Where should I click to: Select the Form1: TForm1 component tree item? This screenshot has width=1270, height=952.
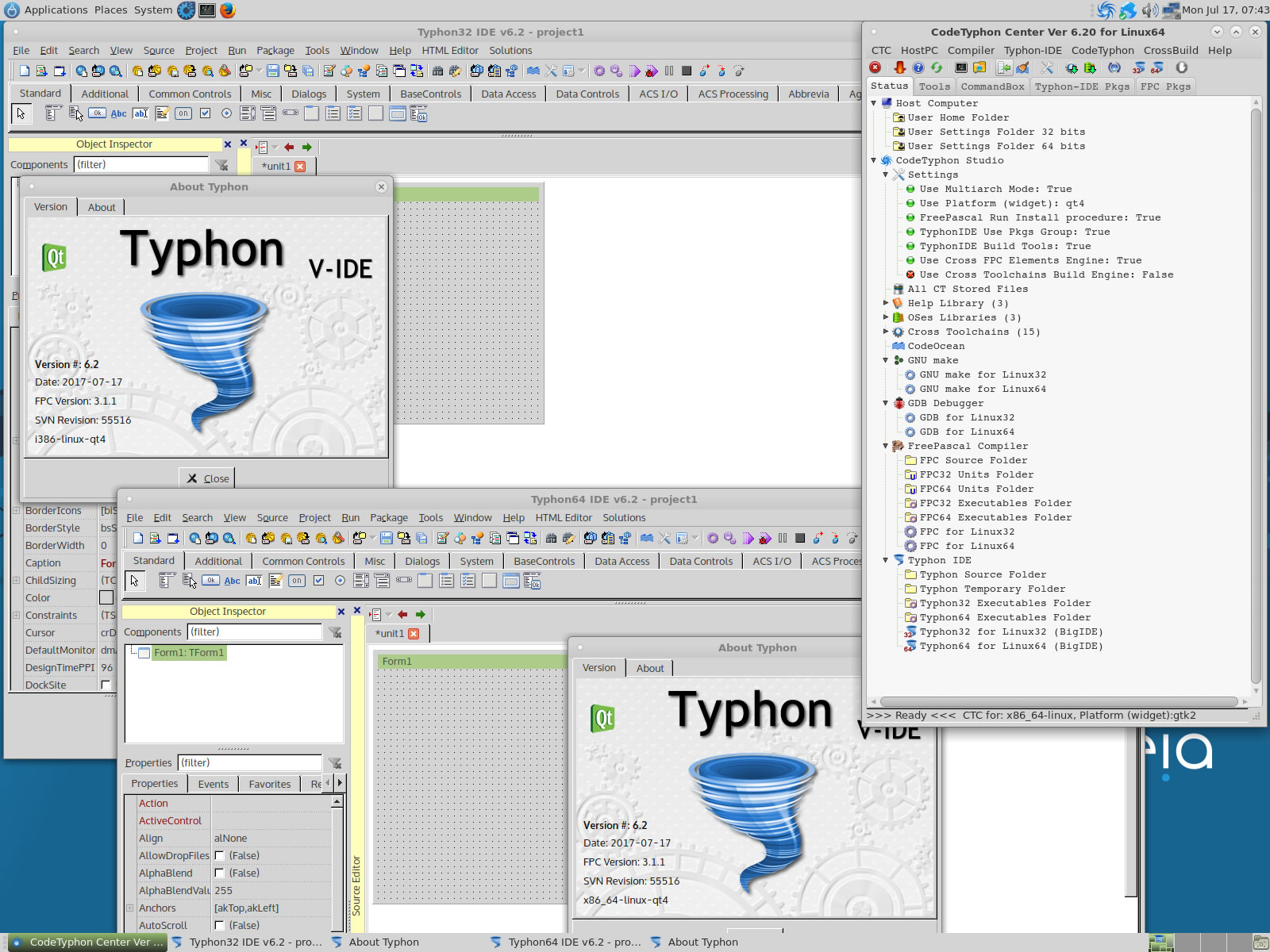(189, 652)
